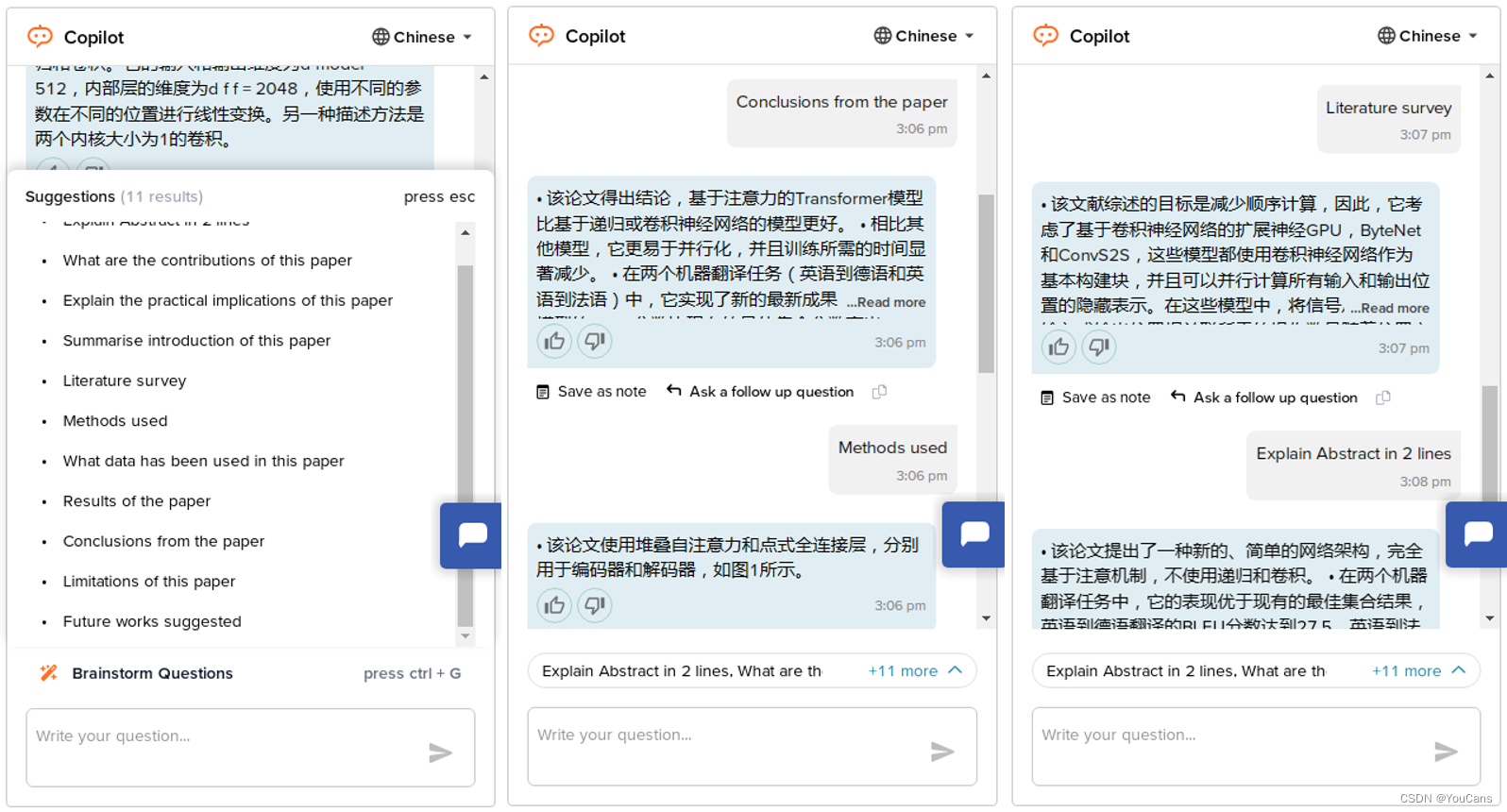Image resolution: width=1507 pixels, height=812 pixels.
Task: Send question with arrow icon in middle panel
Action: (942, 752)
